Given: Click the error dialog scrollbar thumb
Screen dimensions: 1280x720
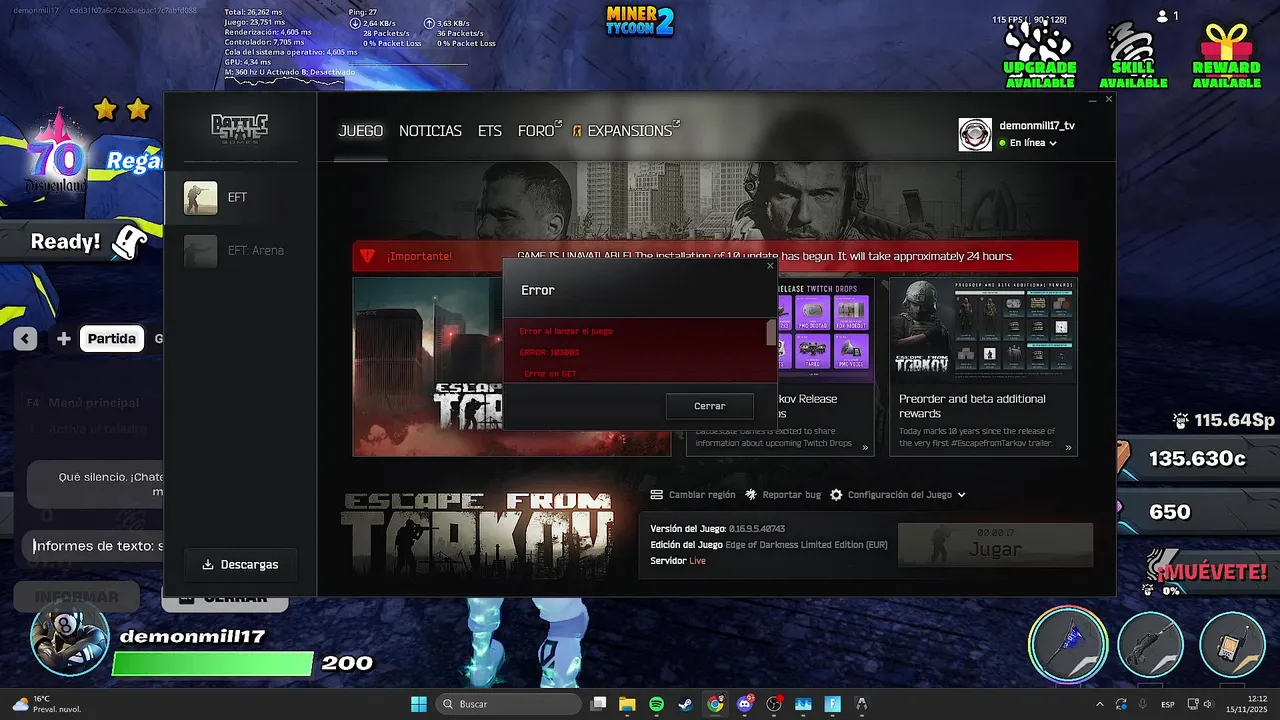Looking at the screenshot, I should 771,334.
